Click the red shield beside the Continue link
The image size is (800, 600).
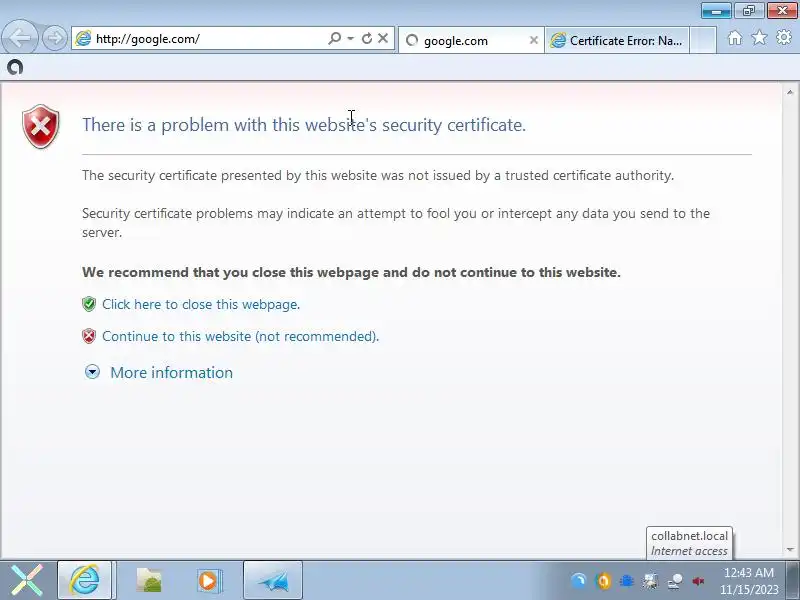pyautogui.click(x=89, y=336)
